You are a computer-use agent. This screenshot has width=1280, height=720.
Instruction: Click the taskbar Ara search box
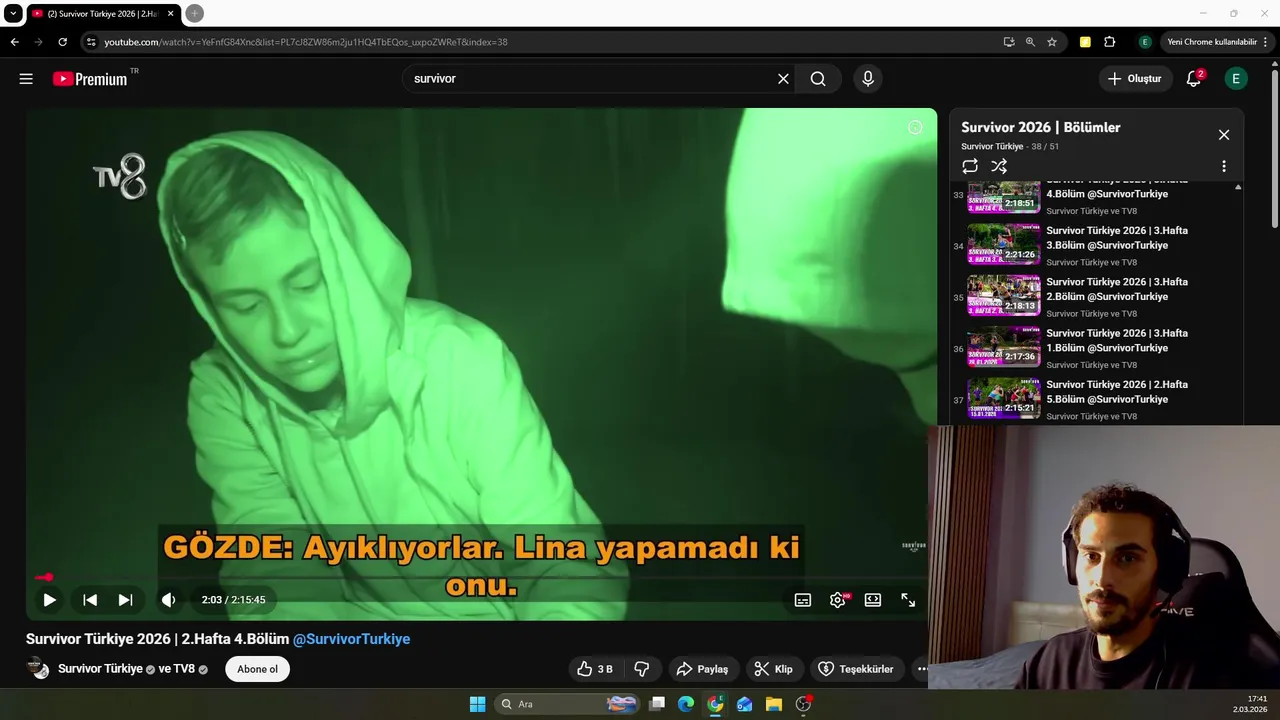click(567, 704)
